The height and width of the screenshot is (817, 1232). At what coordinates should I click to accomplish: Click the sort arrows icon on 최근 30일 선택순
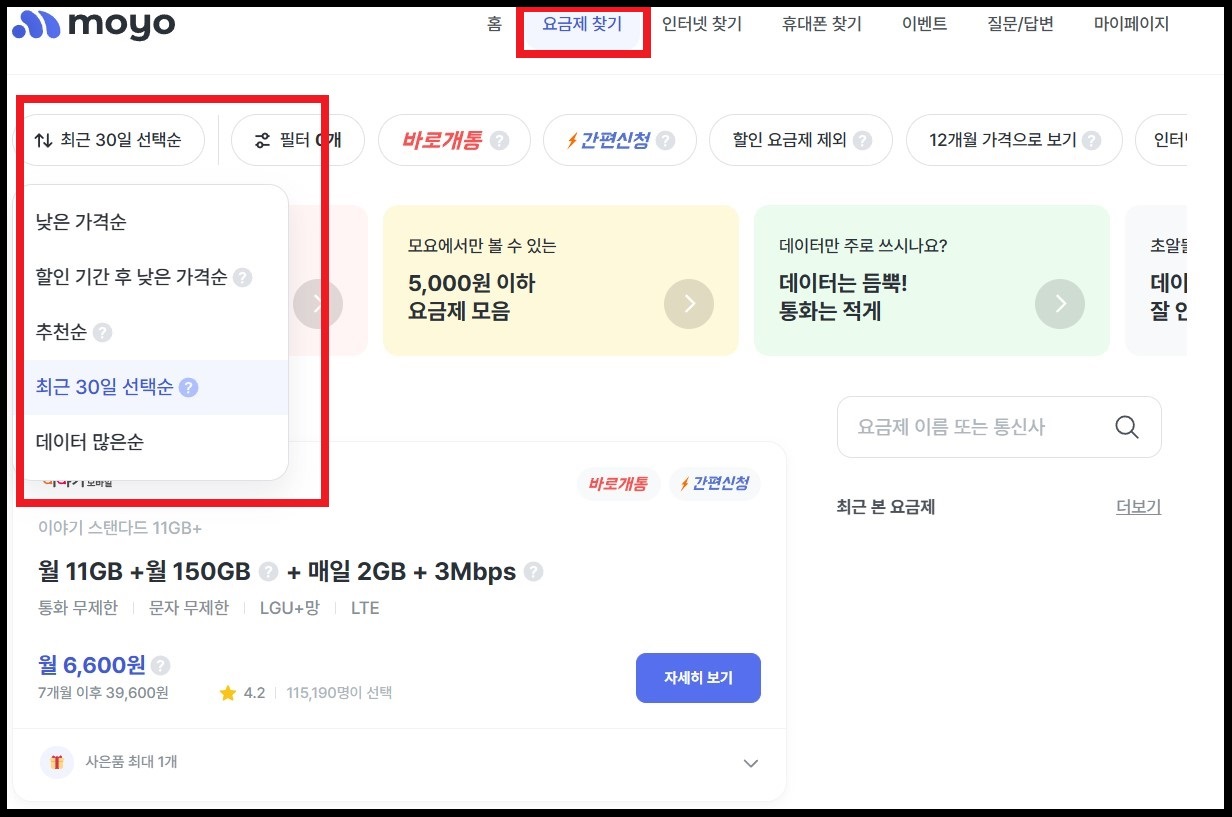tap(43, 140)
